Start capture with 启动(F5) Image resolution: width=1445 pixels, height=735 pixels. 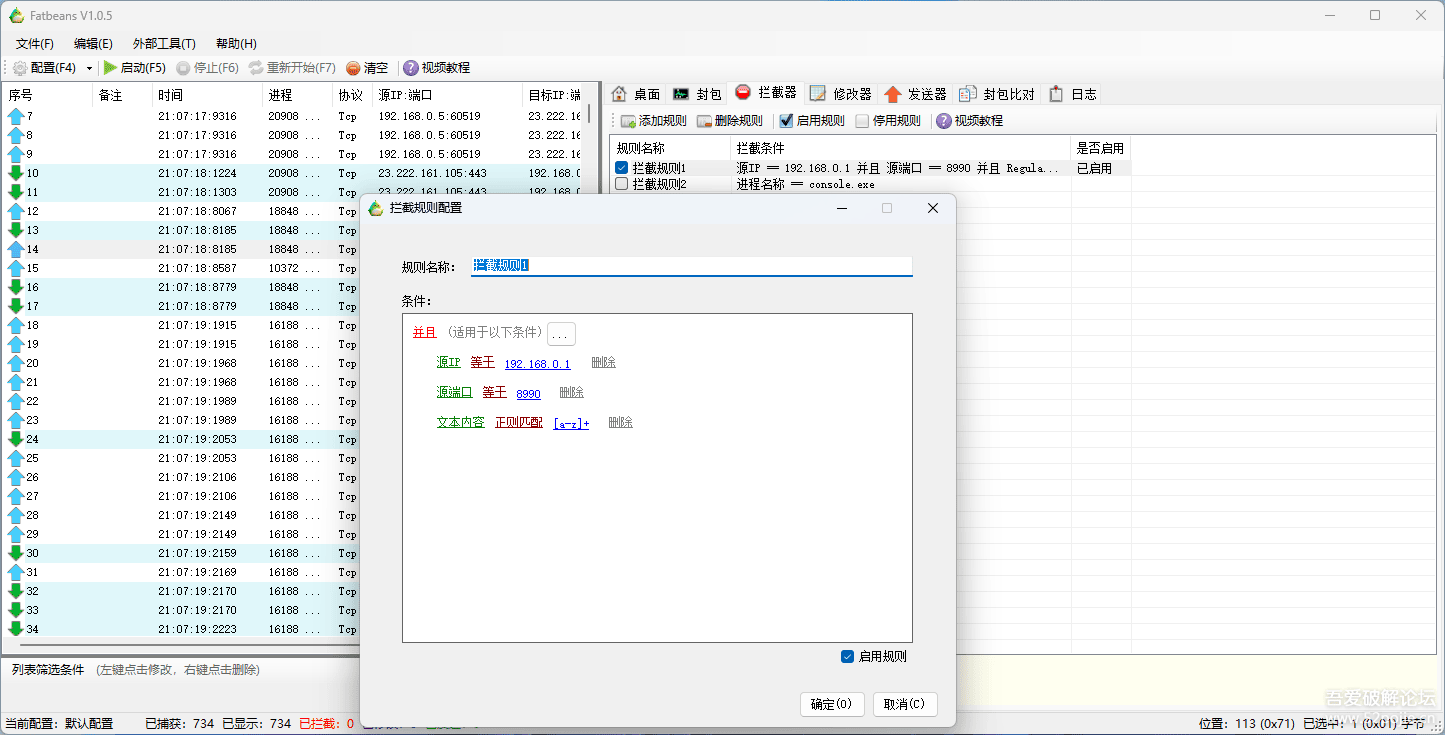pyautogui.click(x=135, y=68)
